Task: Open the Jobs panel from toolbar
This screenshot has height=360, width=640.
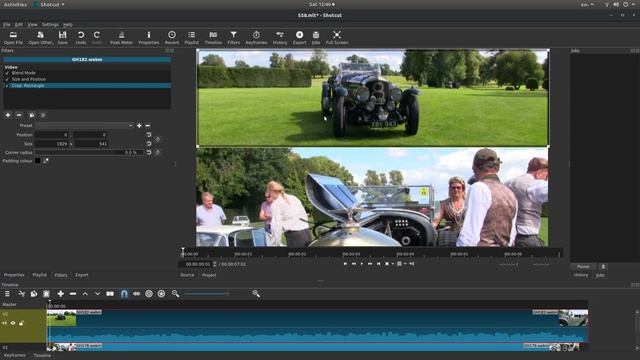Action: pos(316,38)
